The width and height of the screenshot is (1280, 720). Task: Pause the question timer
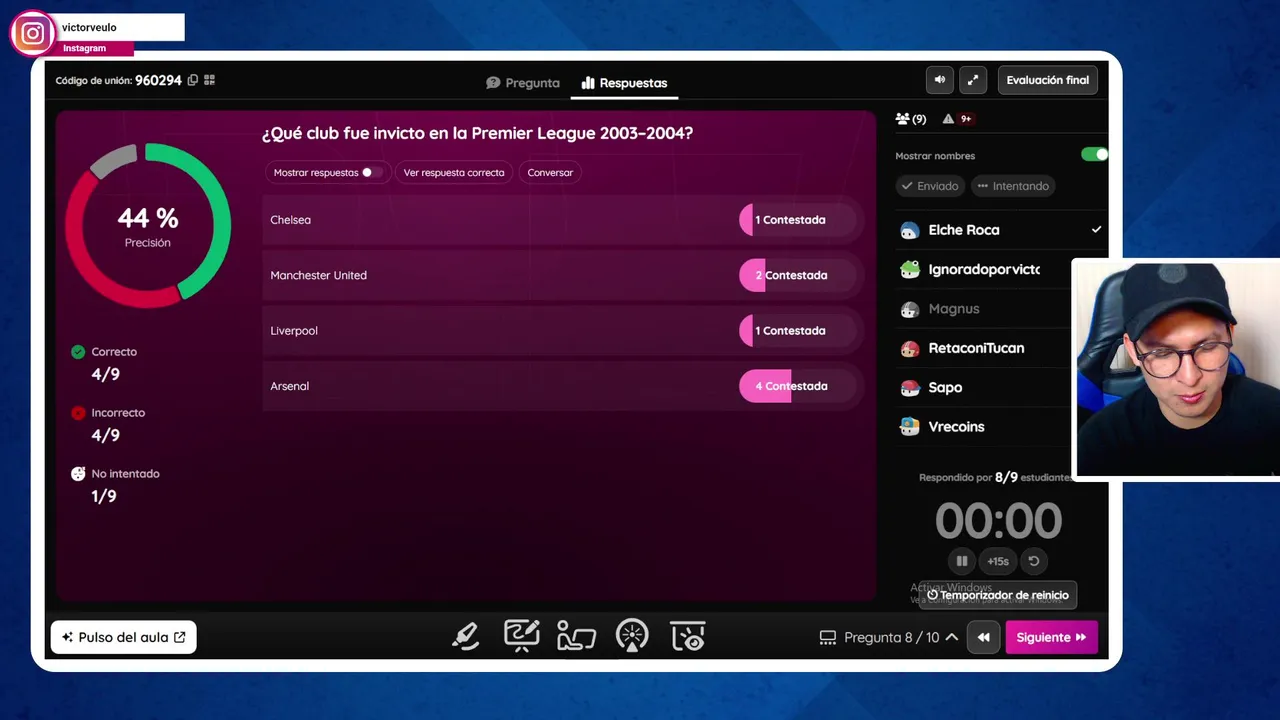(x=962, y=561)
